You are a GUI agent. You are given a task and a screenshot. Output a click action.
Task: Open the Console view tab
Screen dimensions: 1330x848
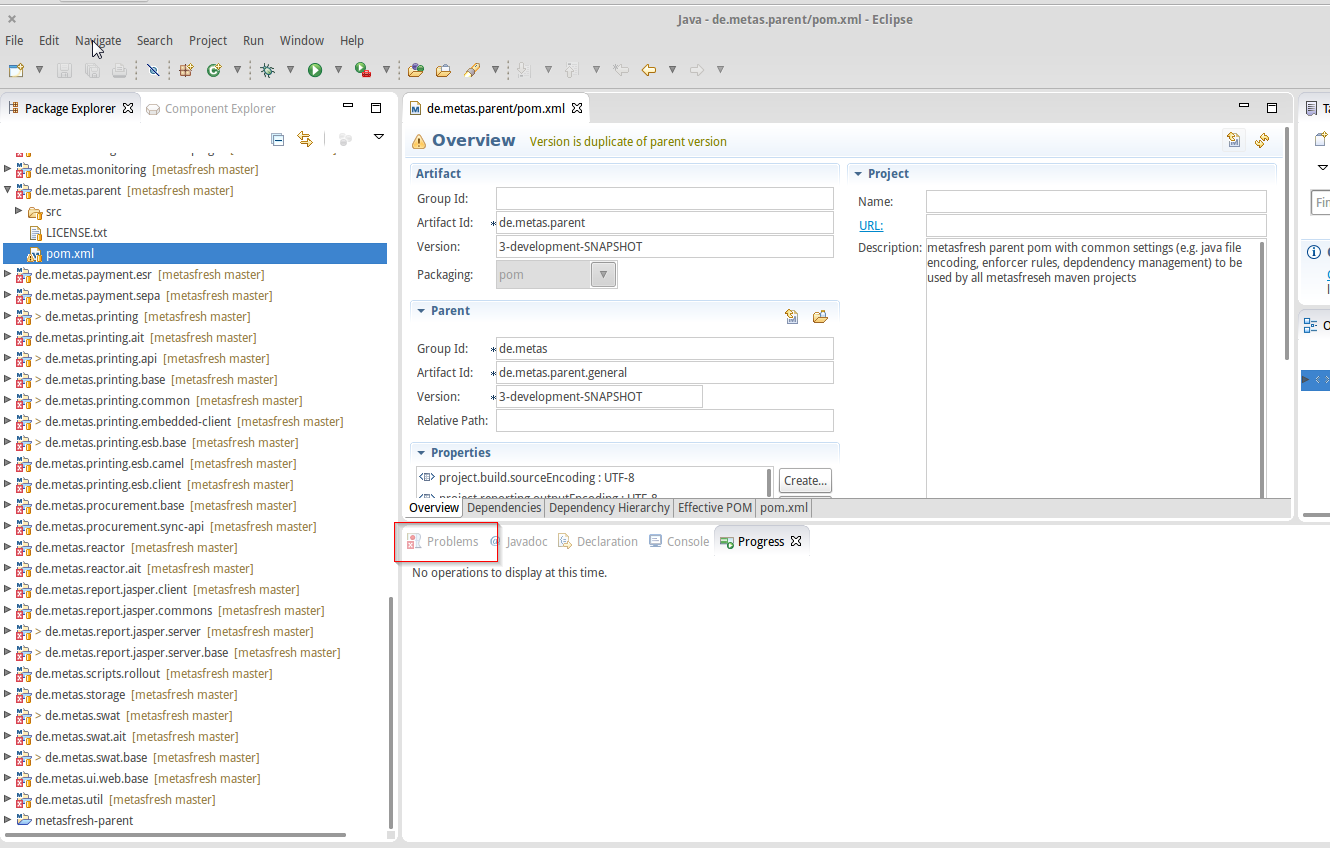679,542
